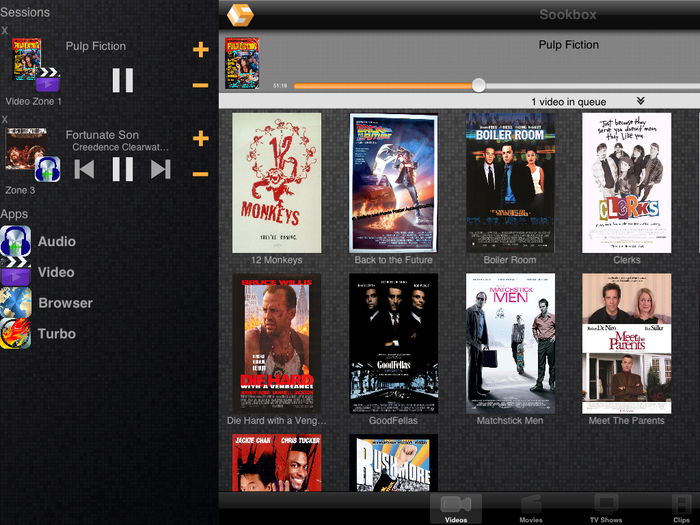Decrease volume for Pulp Fiction session
This screenshot has height=525, width=700.
(x=201, y=85)
